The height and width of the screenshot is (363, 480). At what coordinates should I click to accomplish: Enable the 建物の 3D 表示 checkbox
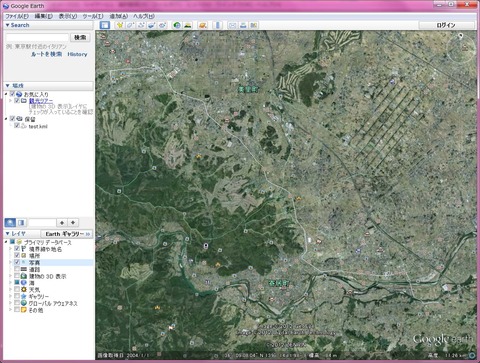[x=17, y=276]
